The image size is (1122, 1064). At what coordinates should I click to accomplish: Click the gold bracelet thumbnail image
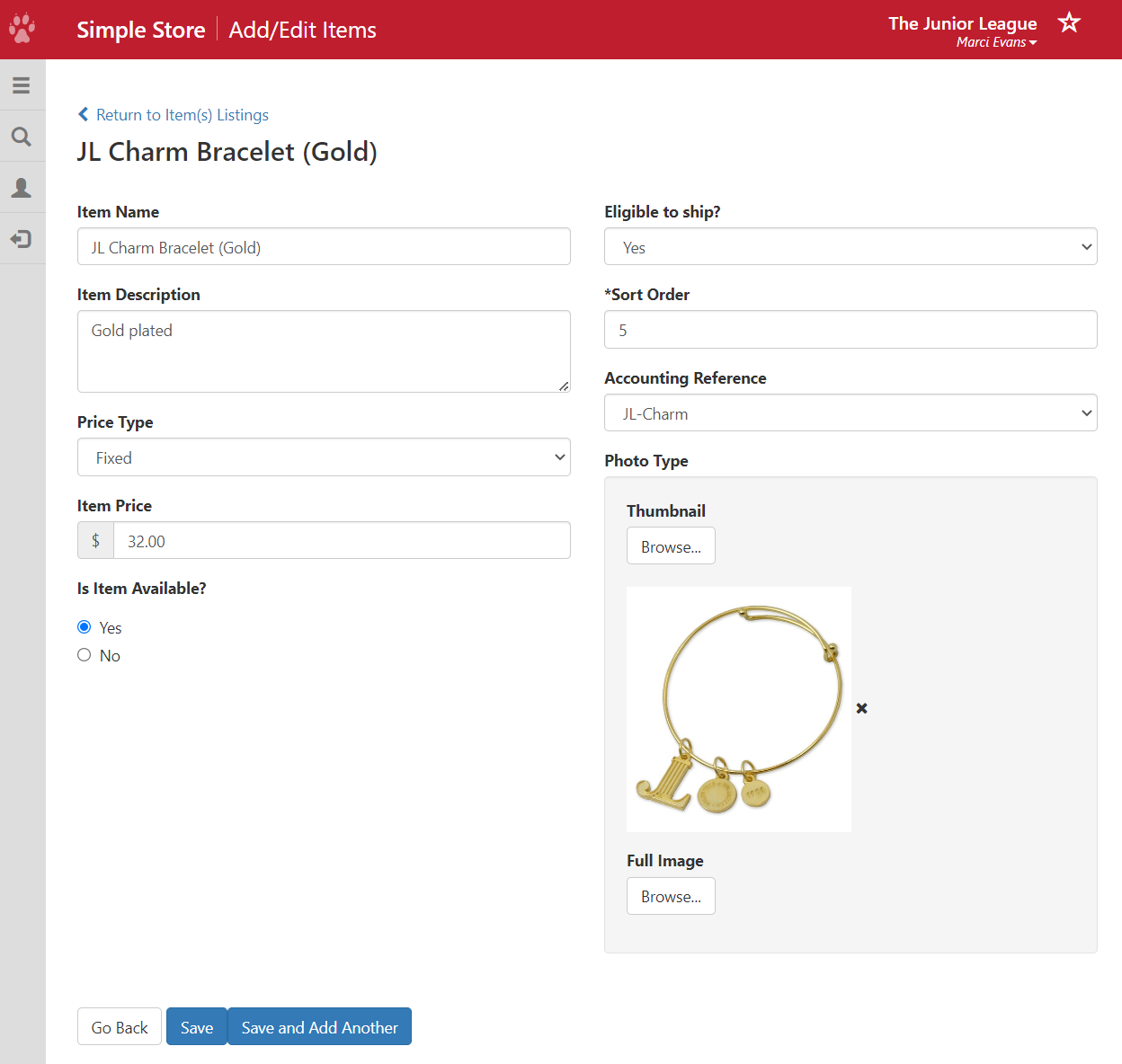pos(739,709)
